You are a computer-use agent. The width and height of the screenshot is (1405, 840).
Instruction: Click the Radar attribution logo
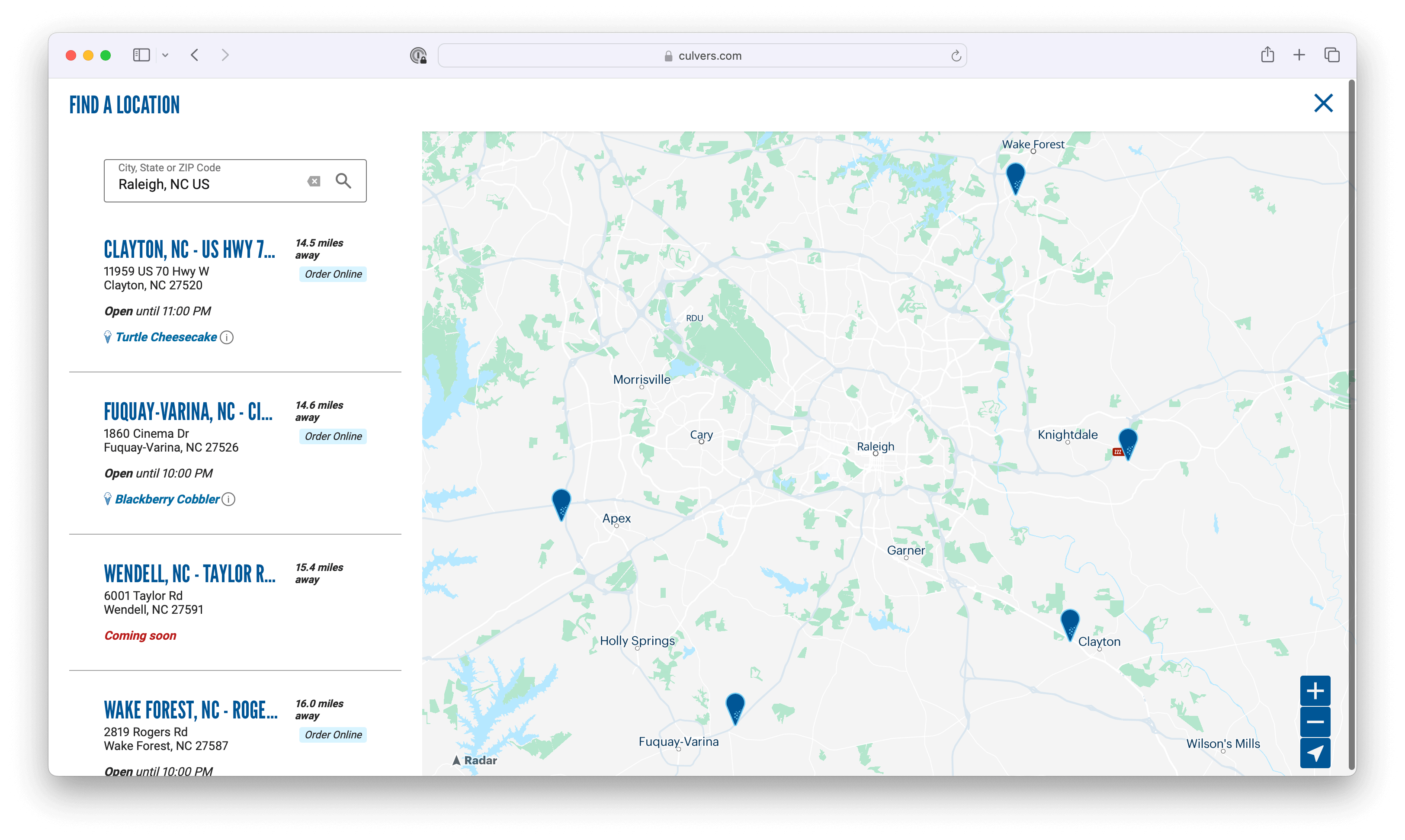click(x=475, y=760)
